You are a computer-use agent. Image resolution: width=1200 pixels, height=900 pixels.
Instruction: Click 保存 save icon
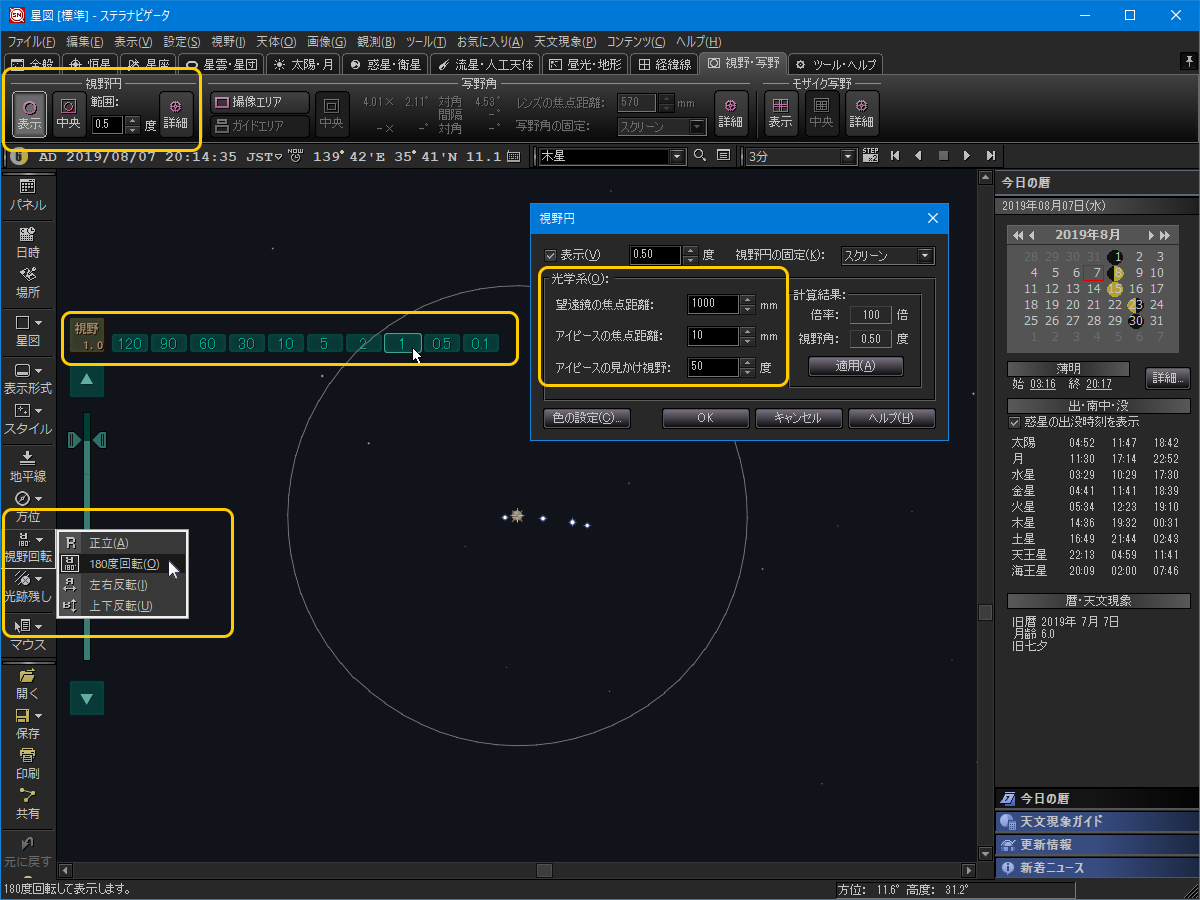pyautogui.click(x=27, y=724)
